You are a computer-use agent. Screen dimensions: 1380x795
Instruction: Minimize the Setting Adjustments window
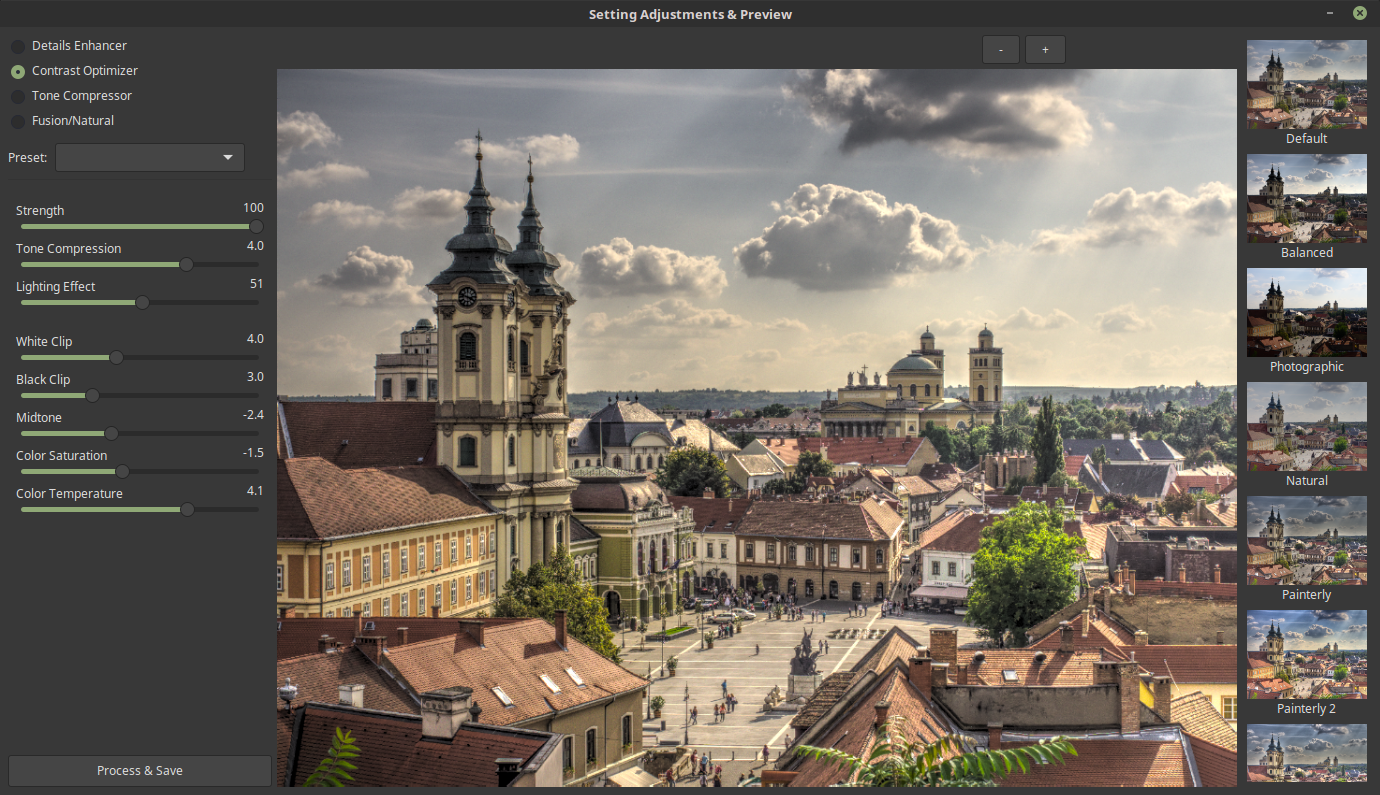(1330, 14)
